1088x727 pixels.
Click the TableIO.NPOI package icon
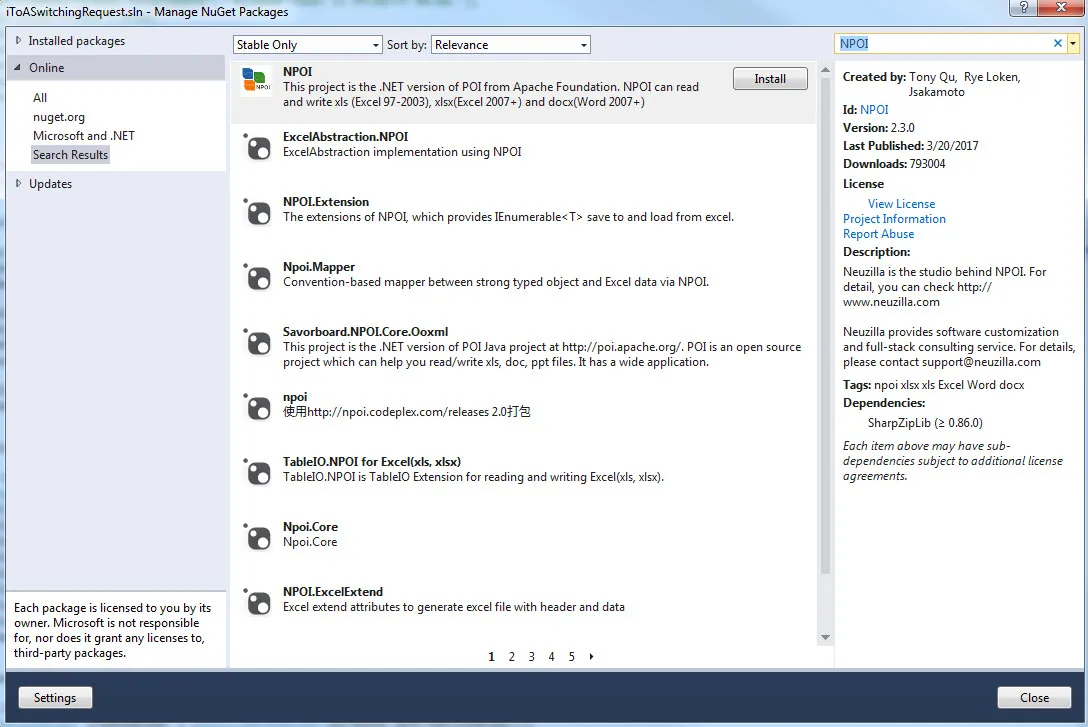coord(258,472)
